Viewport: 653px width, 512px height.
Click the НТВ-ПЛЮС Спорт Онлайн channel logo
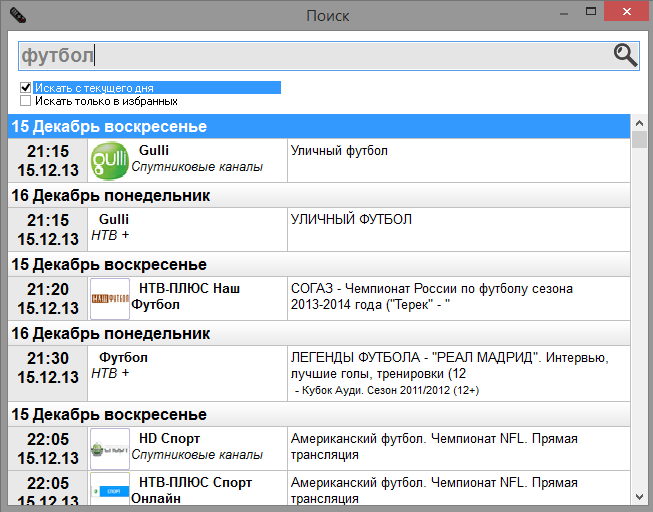pyautogui.click(x=109, y=490)
